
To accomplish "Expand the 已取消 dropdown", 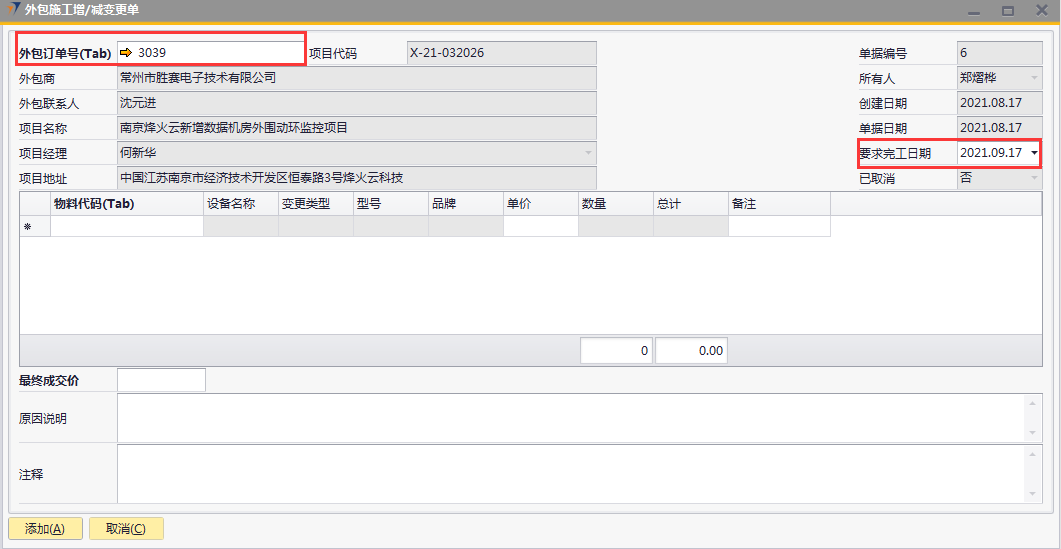I will (x=1033, y=178).
